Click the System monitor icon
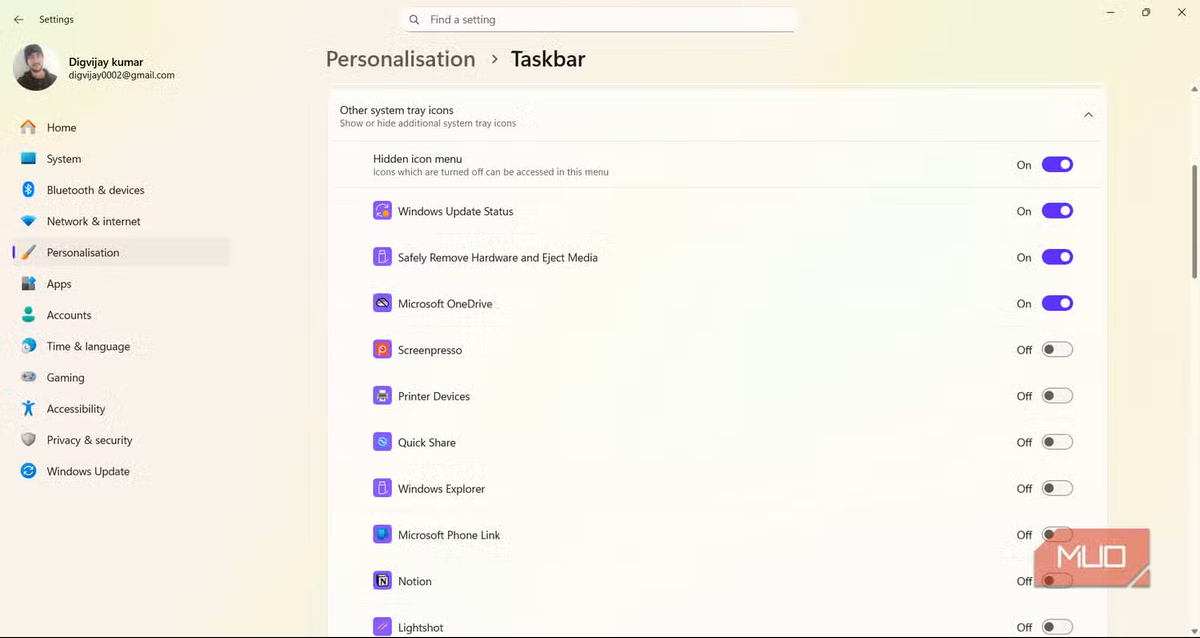Screen dimensions: 1200x638 click(x=28, y=159)
